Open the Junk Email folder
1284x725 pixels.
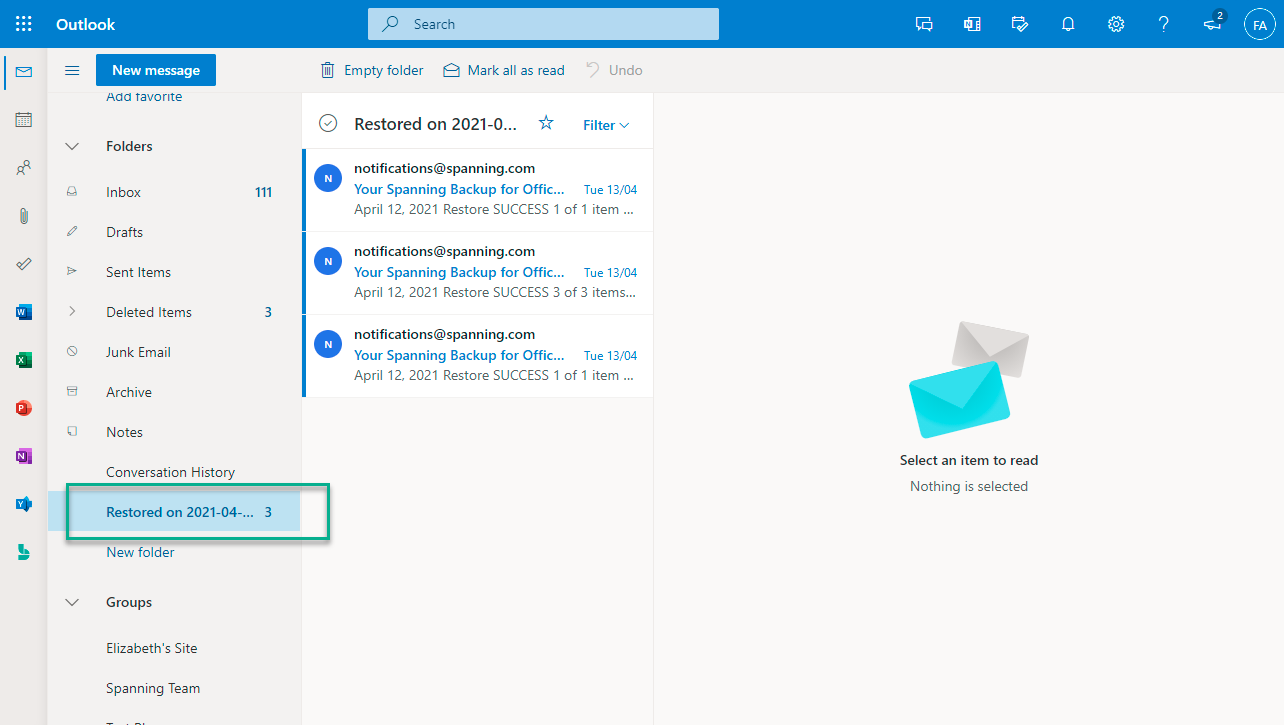(174, 352)
